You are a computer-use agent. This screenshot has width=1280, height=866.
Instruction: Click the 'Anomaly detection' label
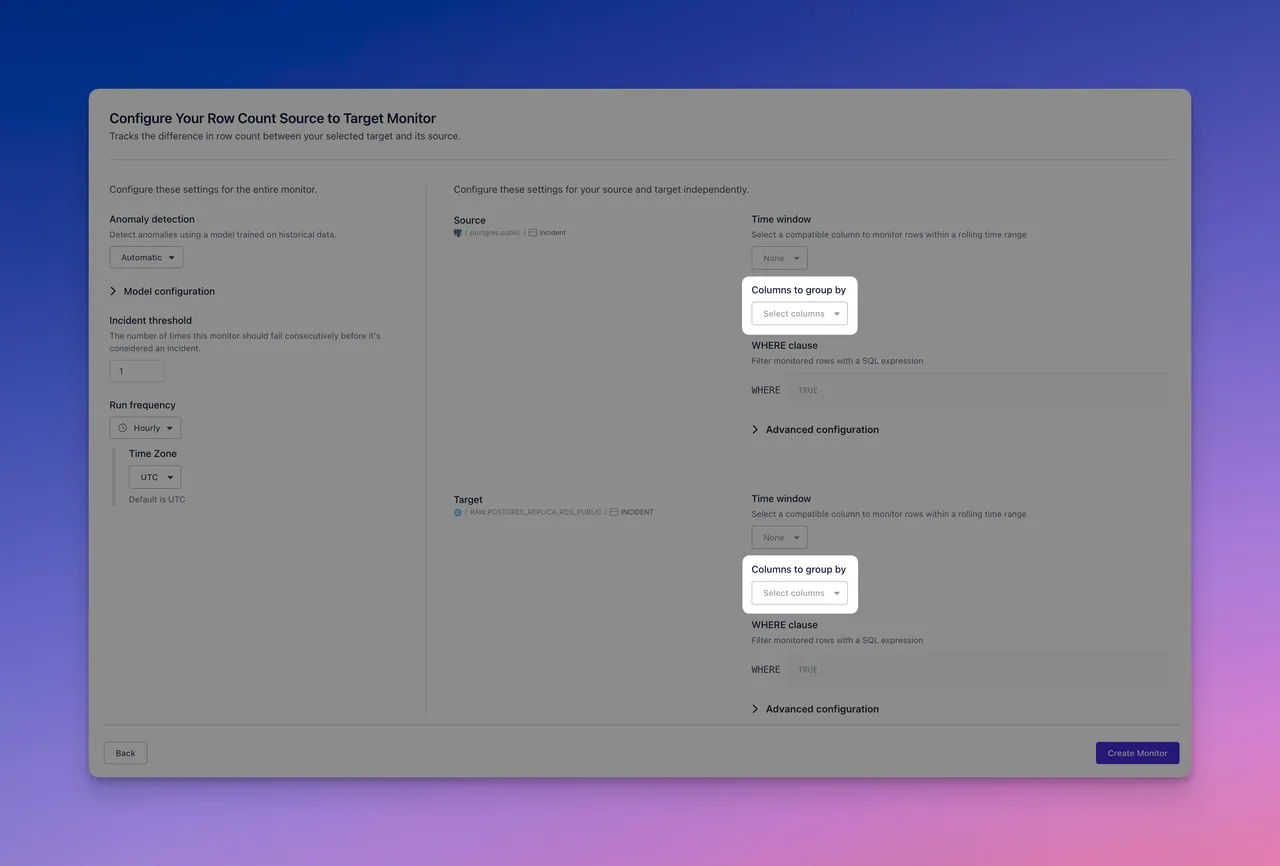tap(152, 219)
